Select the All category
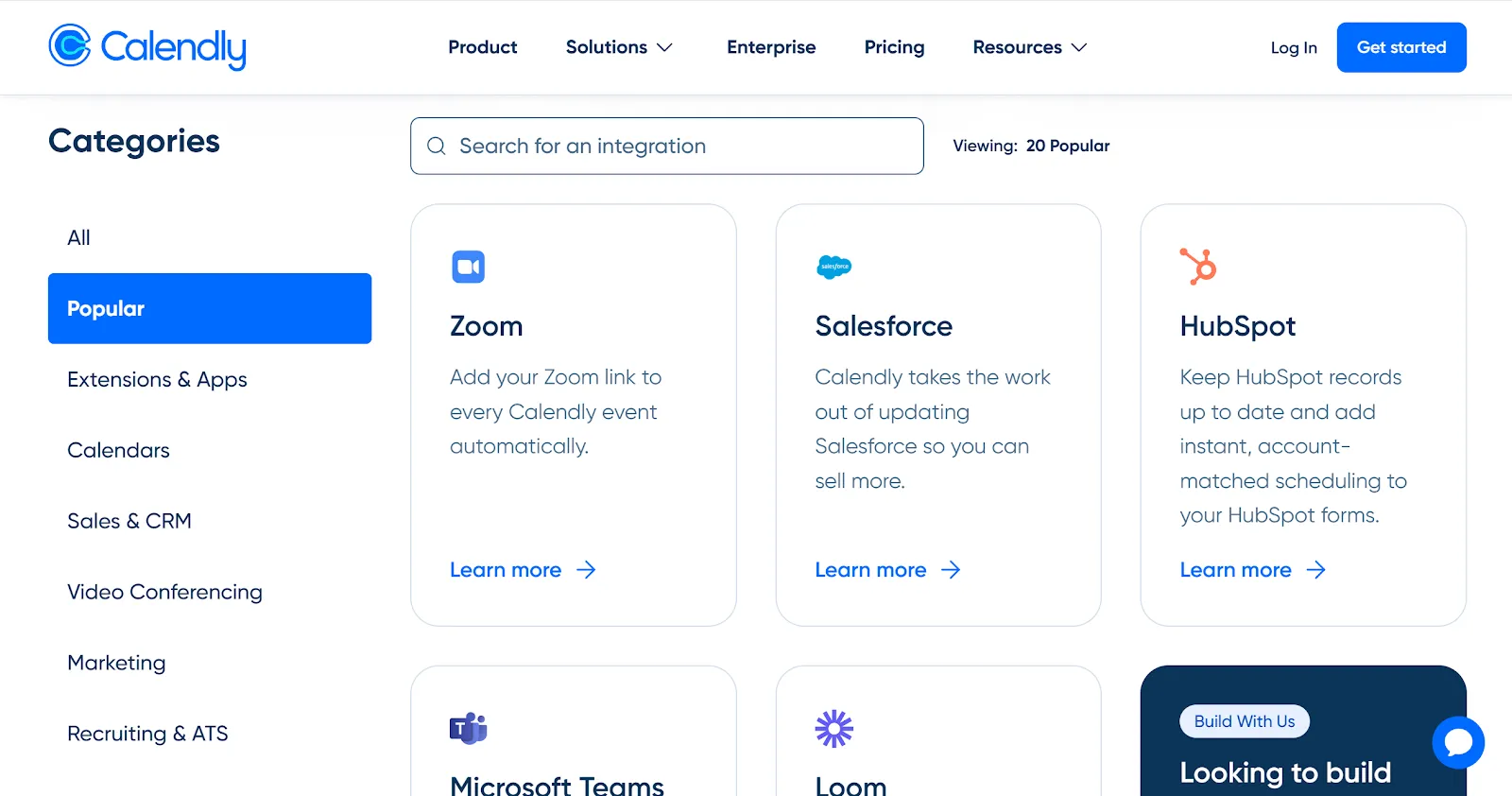The width and height of the screenshot is (1512, 796). click(x=210, y=237)
